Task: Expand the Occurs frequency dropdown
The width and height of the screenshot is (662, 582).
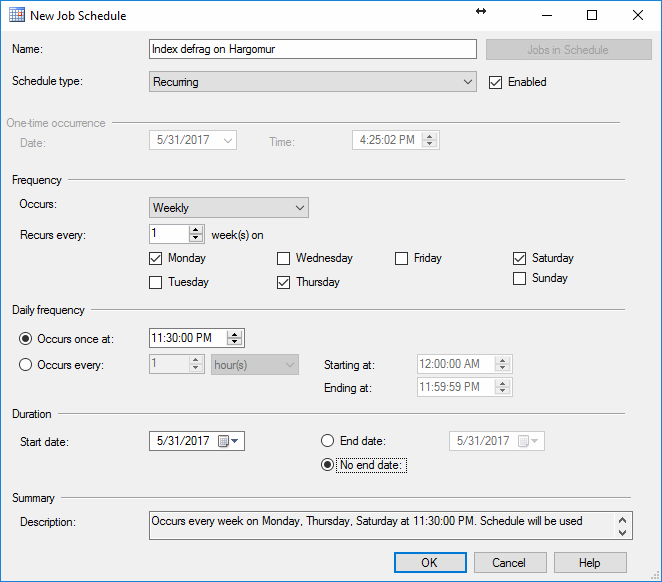Action: (300, 208)
